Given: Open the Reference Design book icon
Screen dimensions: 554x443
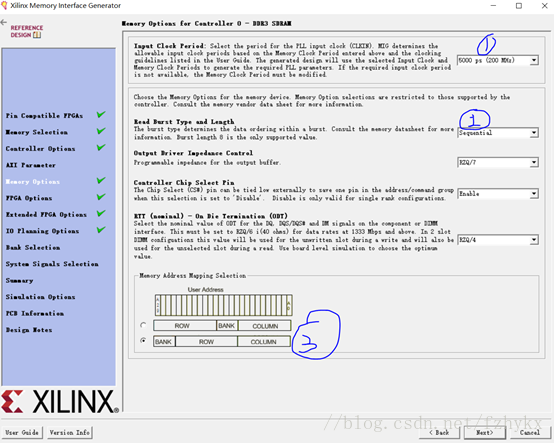Looking at the screenshot, I should [x=37, y=35].
